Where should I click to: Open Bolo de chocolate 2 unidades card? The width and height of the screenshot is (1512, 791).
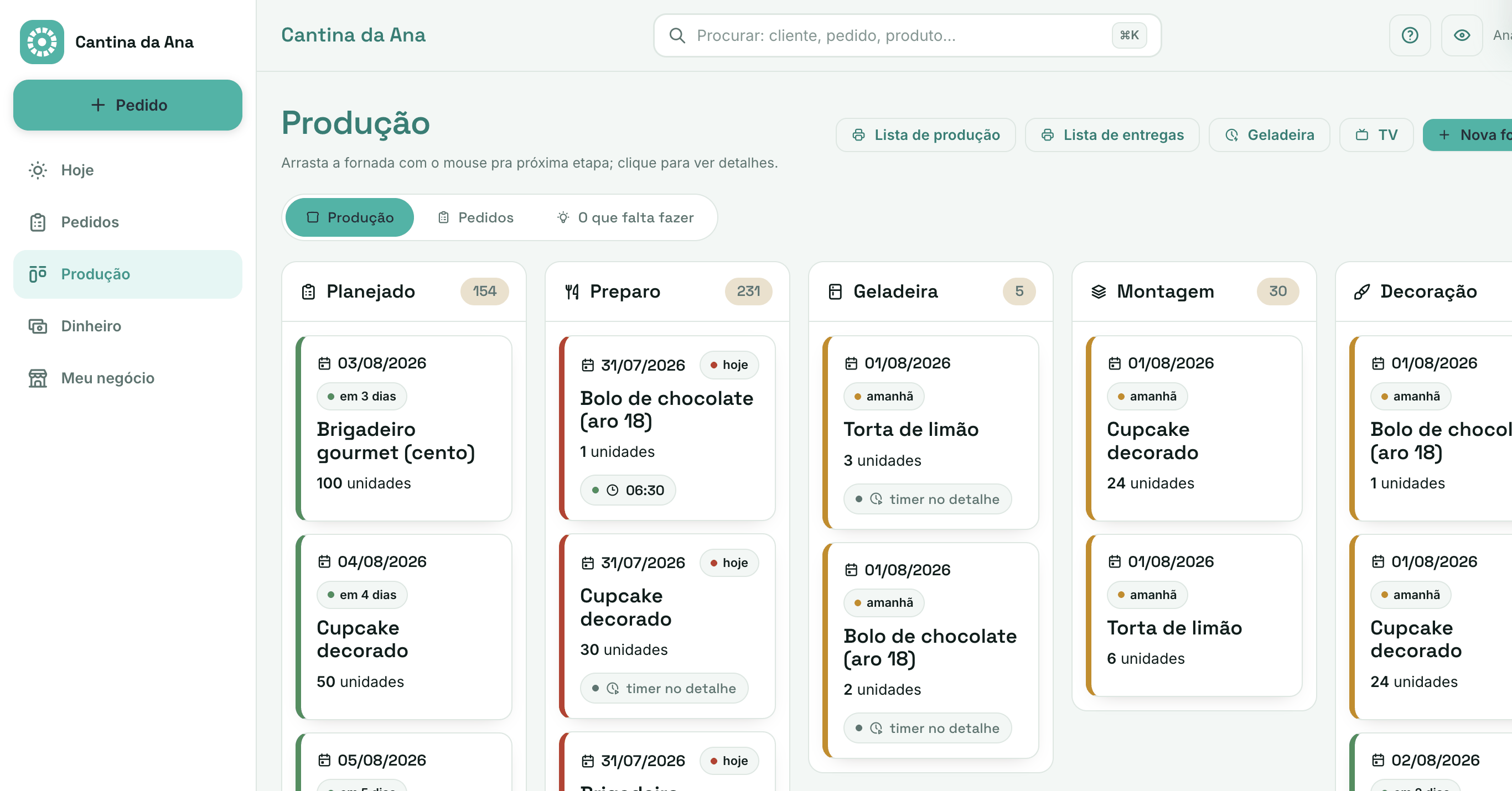tap(930, 649)
